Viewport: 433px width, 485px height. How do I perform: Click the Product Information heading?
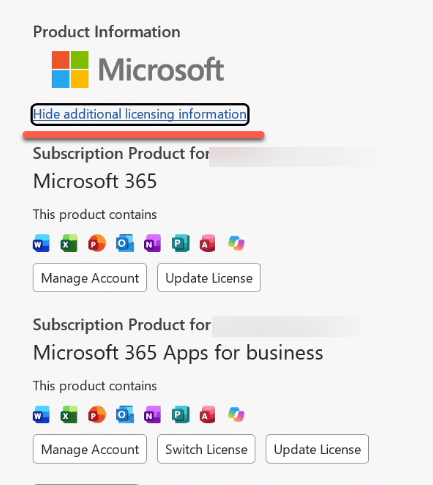point(107,32)
